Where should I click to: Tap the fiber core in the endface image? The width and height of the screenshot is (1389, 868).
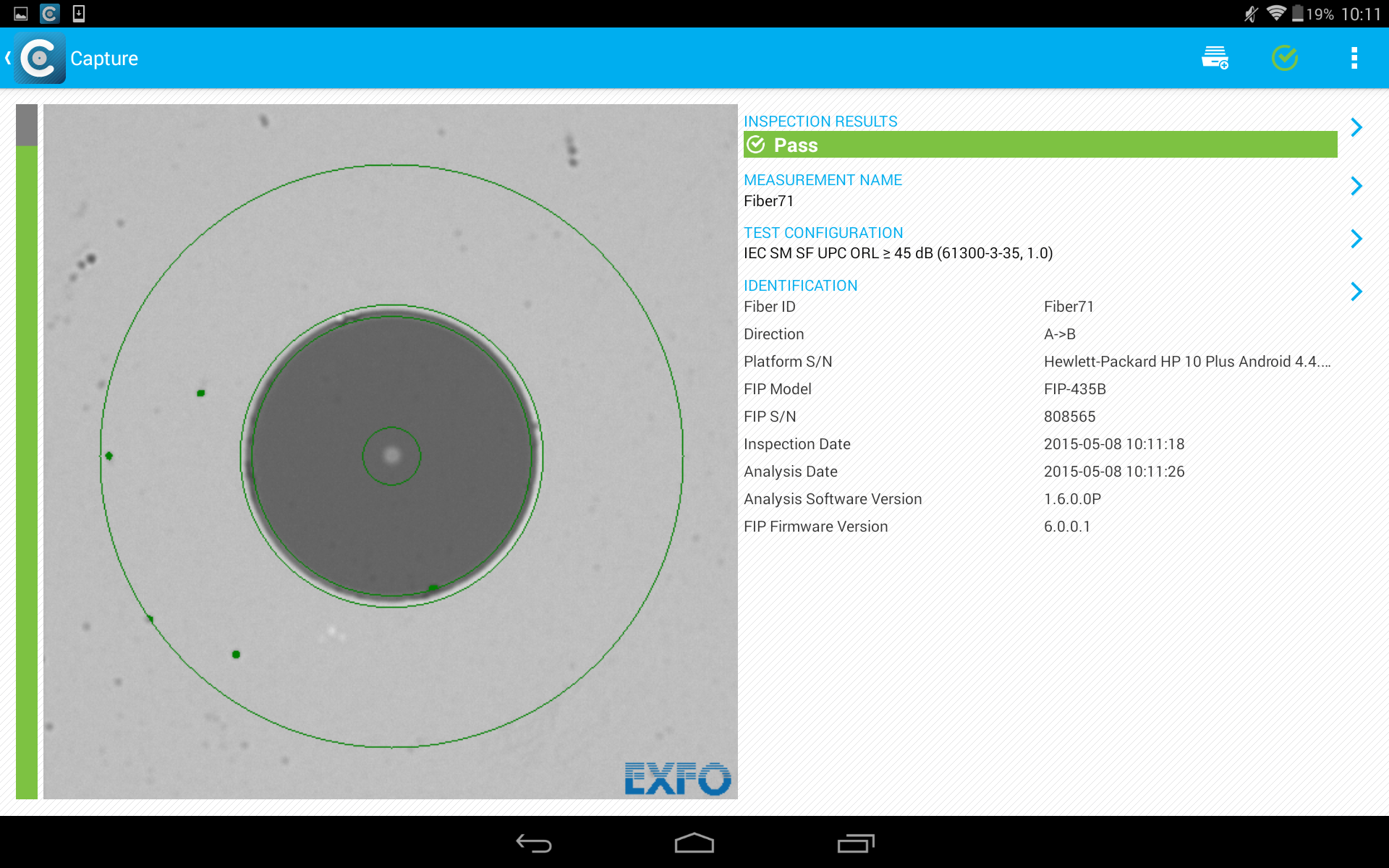point(391,456)
